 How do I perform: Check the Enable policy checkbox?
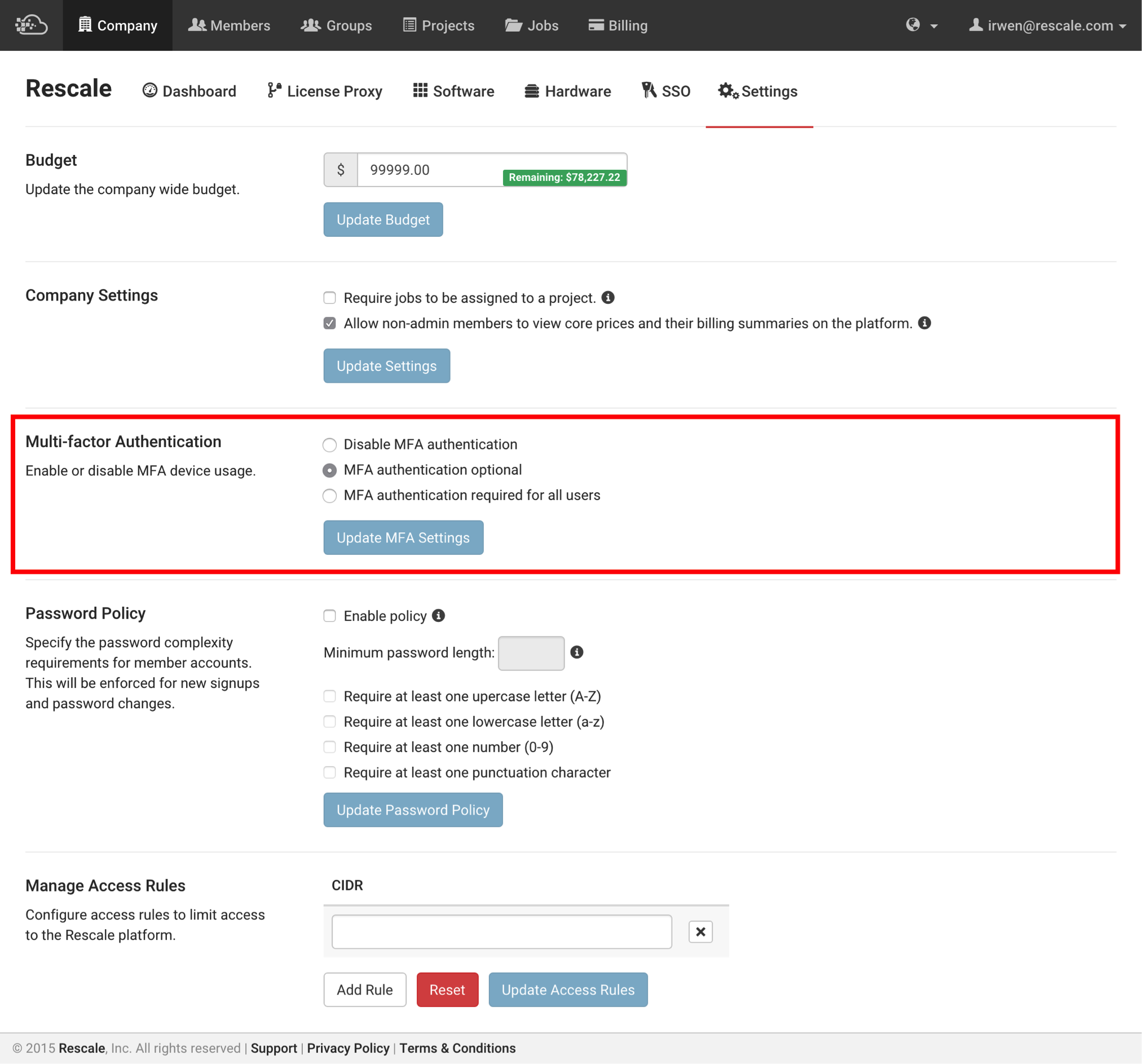click(329, 616)
